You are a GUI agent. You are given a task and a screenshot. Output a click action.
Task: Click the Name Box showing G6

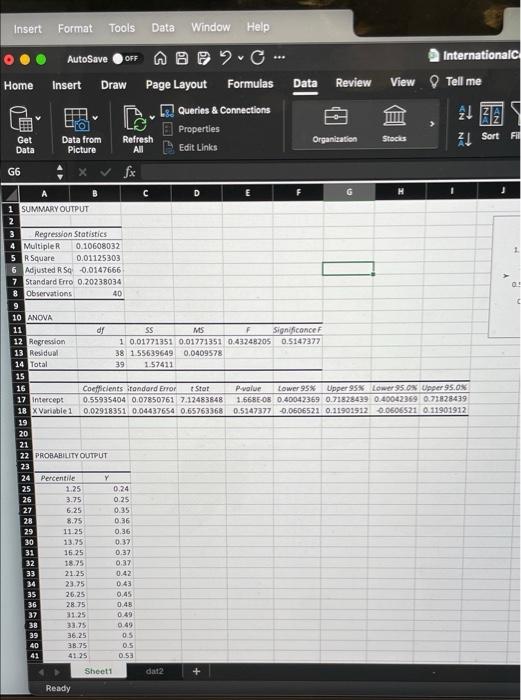click(x=28, y=172)
